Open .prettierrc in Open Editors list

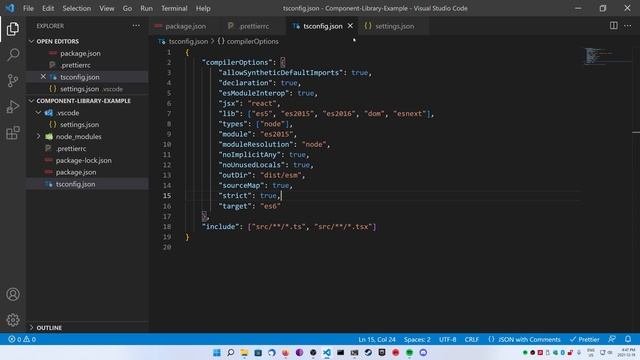[75, 65]
